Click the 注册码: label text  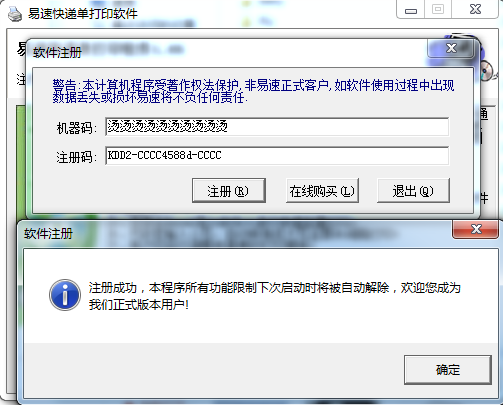[x=77, y=157]
